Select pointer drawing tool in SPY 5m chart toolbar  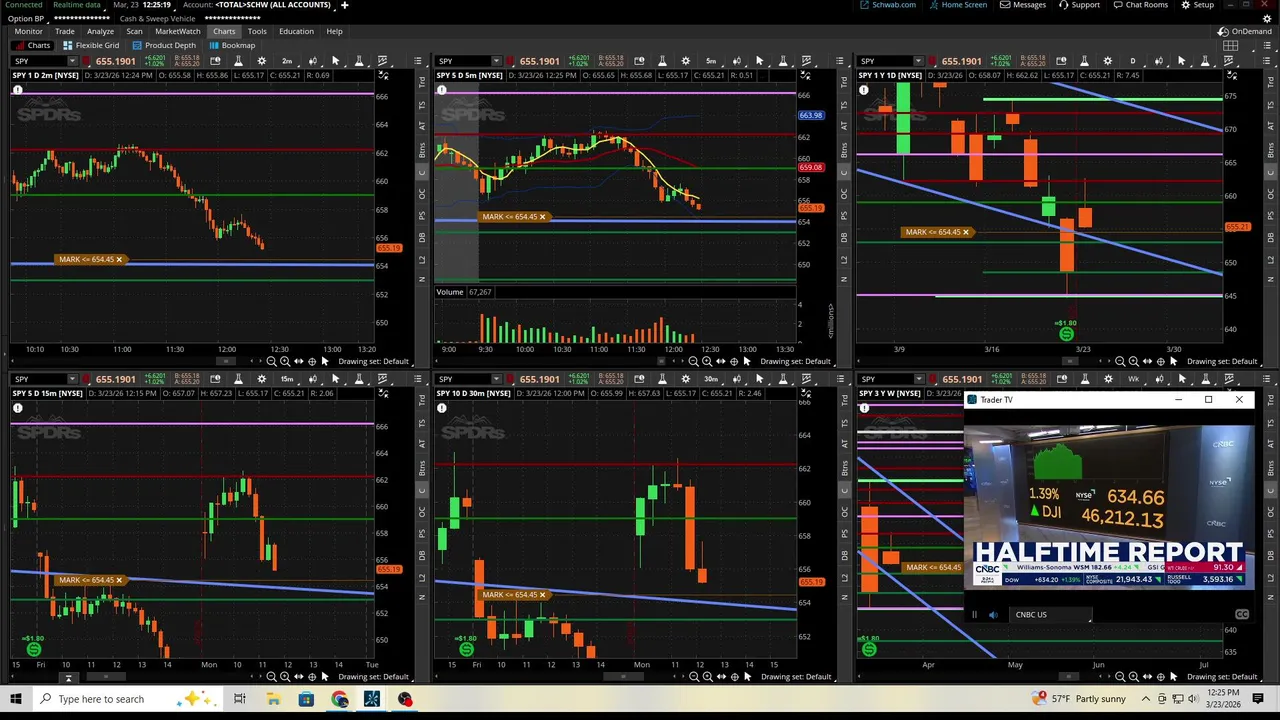(x=759, y=61)
